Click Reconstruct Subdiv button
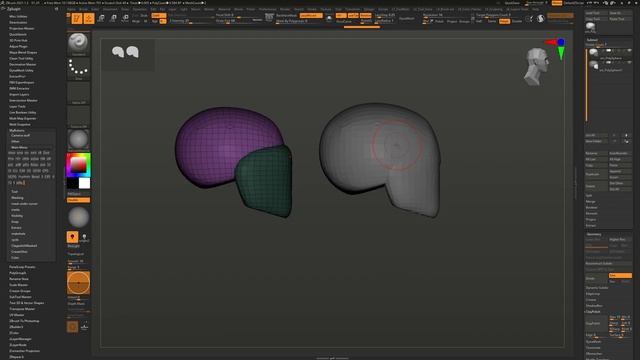 (x=609, y=263)
